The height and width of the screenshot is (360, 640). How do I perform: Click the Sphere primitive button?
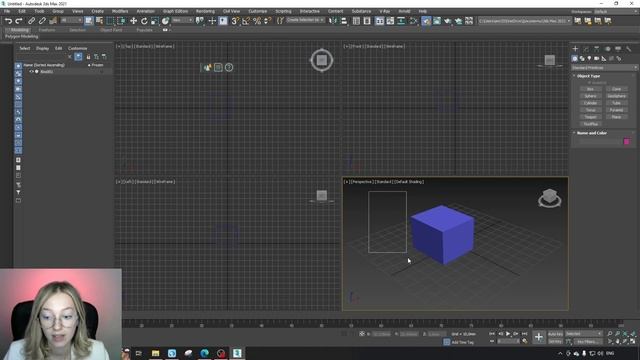[x=590, y=96]
